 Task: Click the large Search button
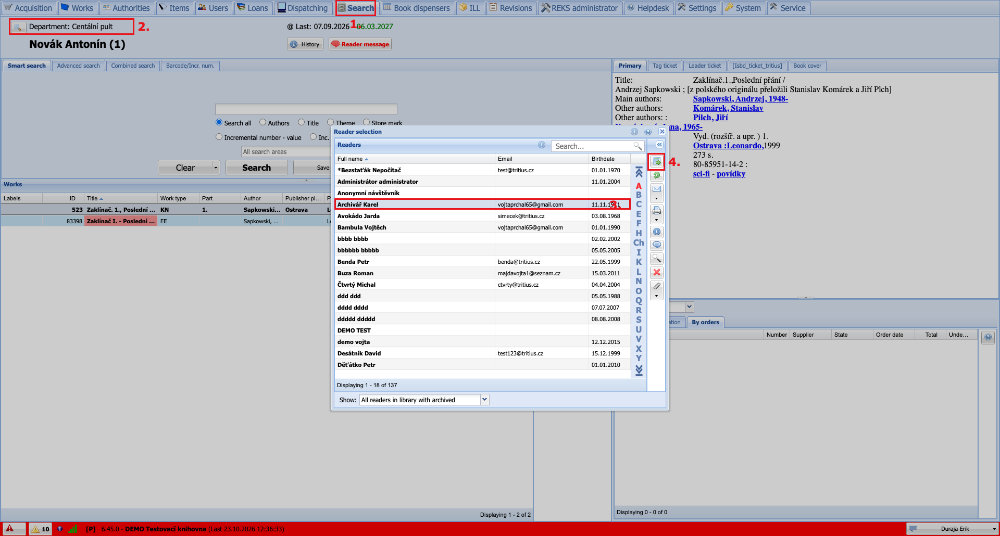point(256,168)
